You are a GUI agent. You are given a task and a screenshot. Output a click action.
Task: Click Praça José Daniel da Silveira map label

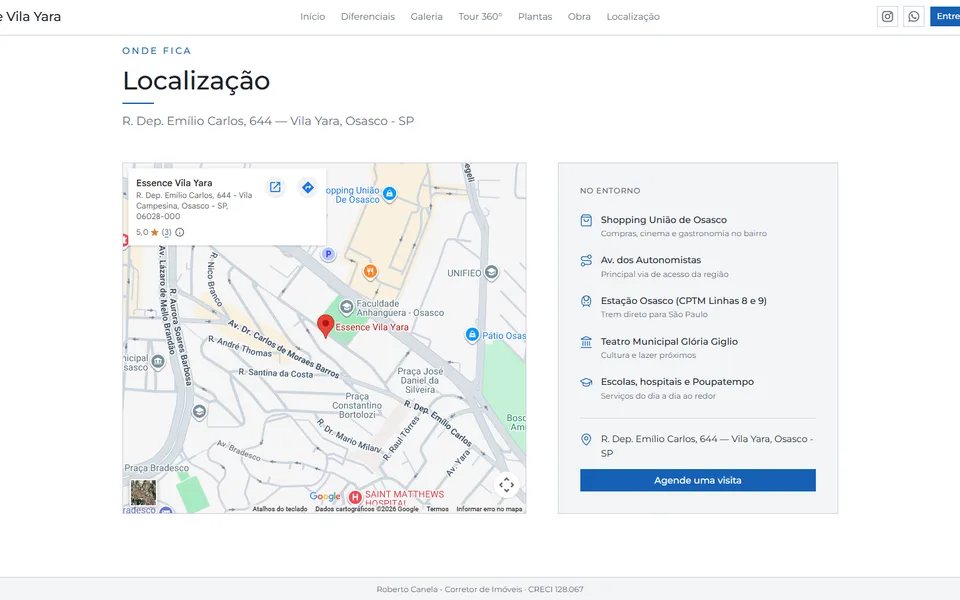[420, 380]
